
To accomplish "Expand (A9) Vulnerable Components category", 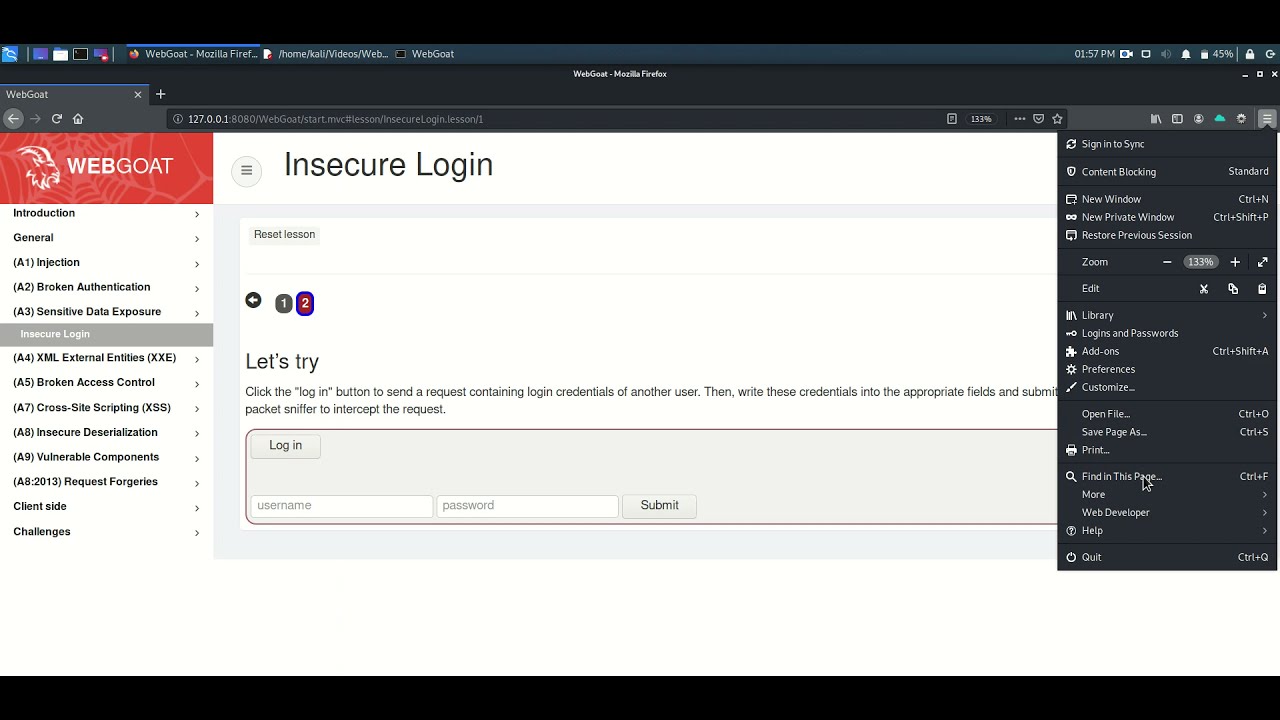I will [106, 457].
